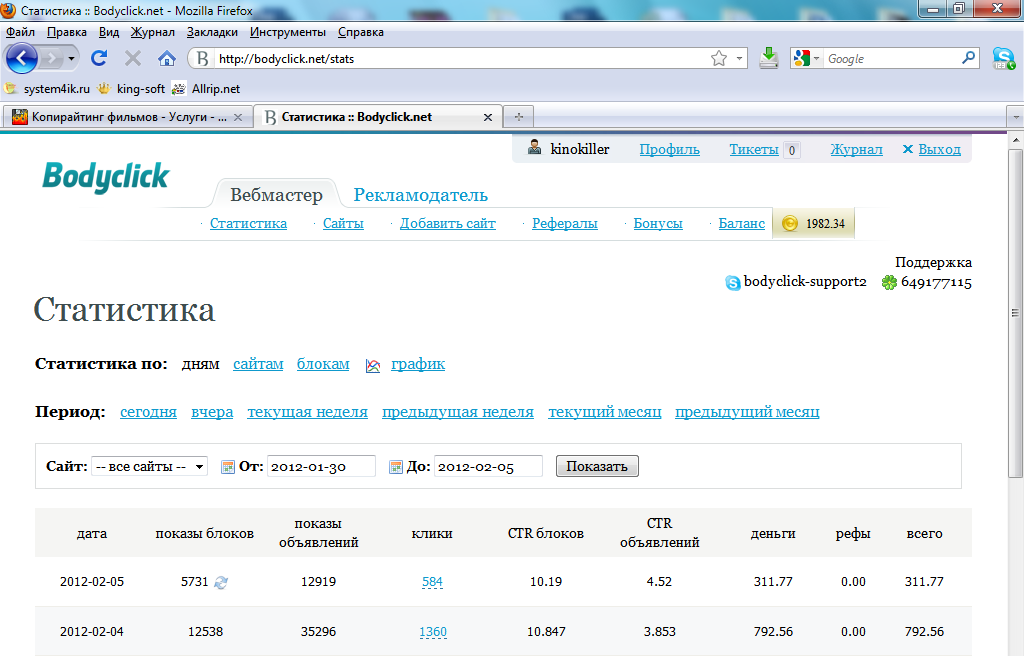This screenshot has width=1024, height=656.
Task: Expand the все сайты dropdown
Action: pos(150,467)
